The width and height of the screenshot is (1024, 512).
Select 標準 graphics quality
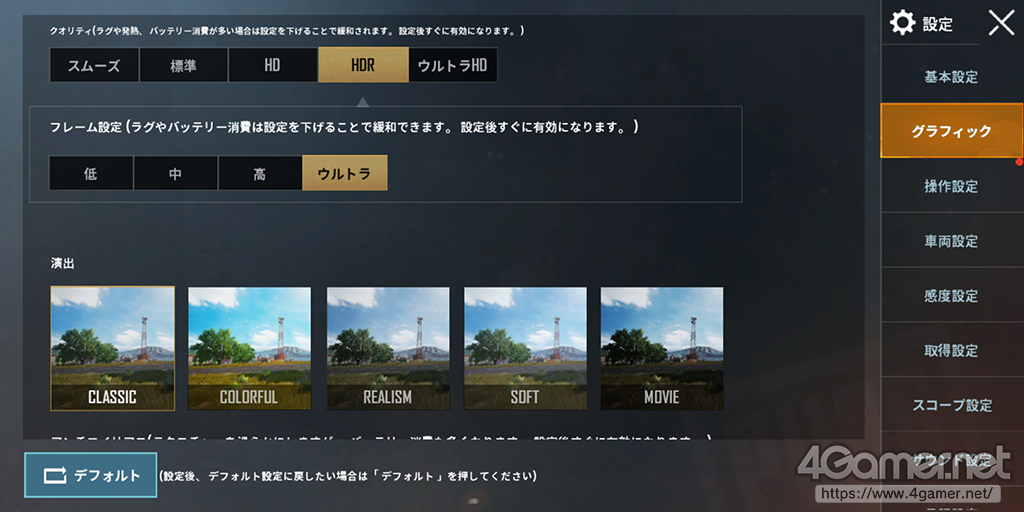click(x=184, y=65)
